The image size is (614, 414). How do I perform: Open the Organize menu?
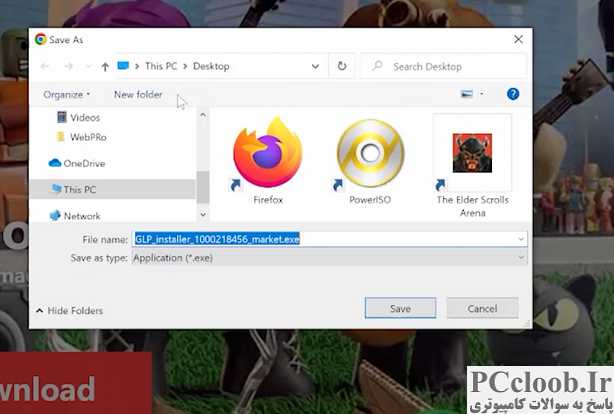click(67, 94)
